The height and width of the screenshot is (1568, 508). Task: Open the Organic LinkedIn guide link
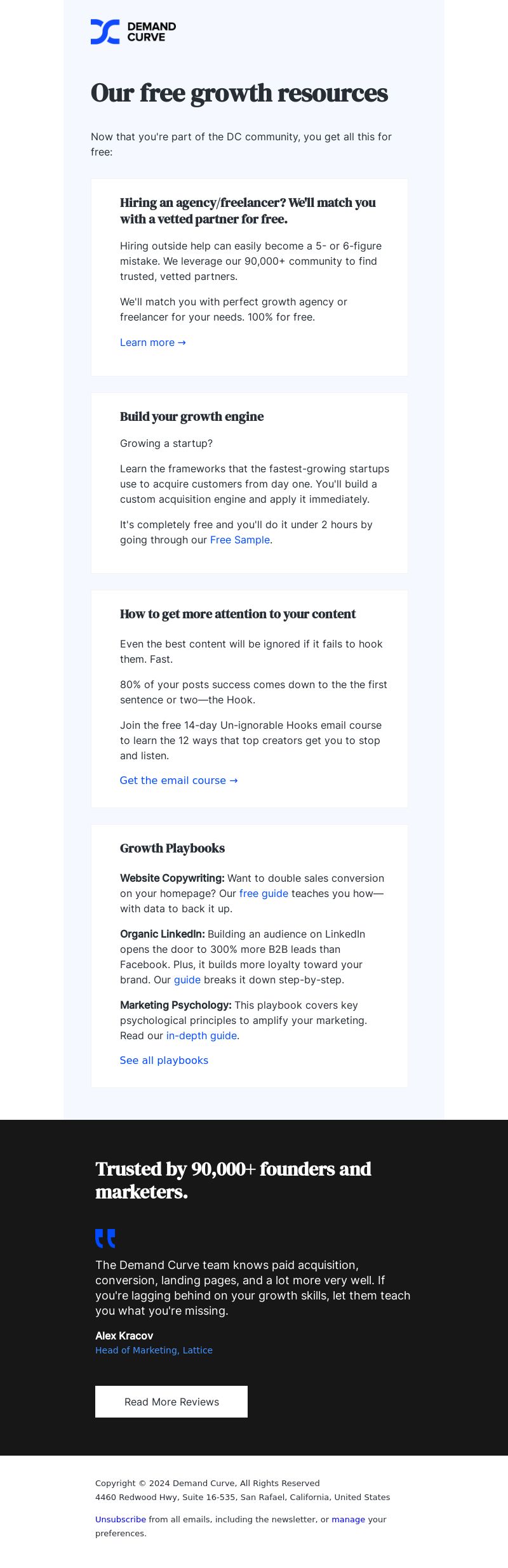187,980
